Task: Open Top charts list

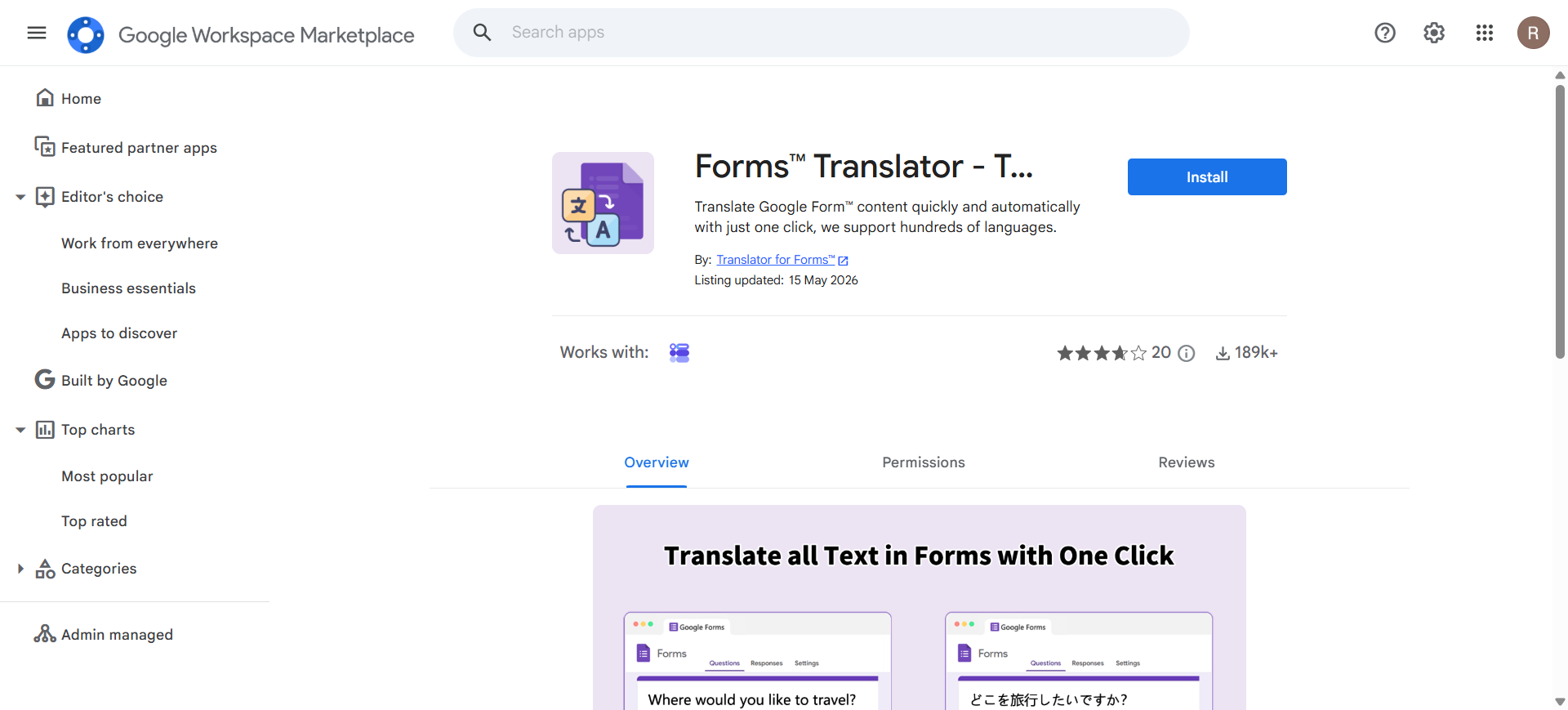Action: click(x=98, y=430)
